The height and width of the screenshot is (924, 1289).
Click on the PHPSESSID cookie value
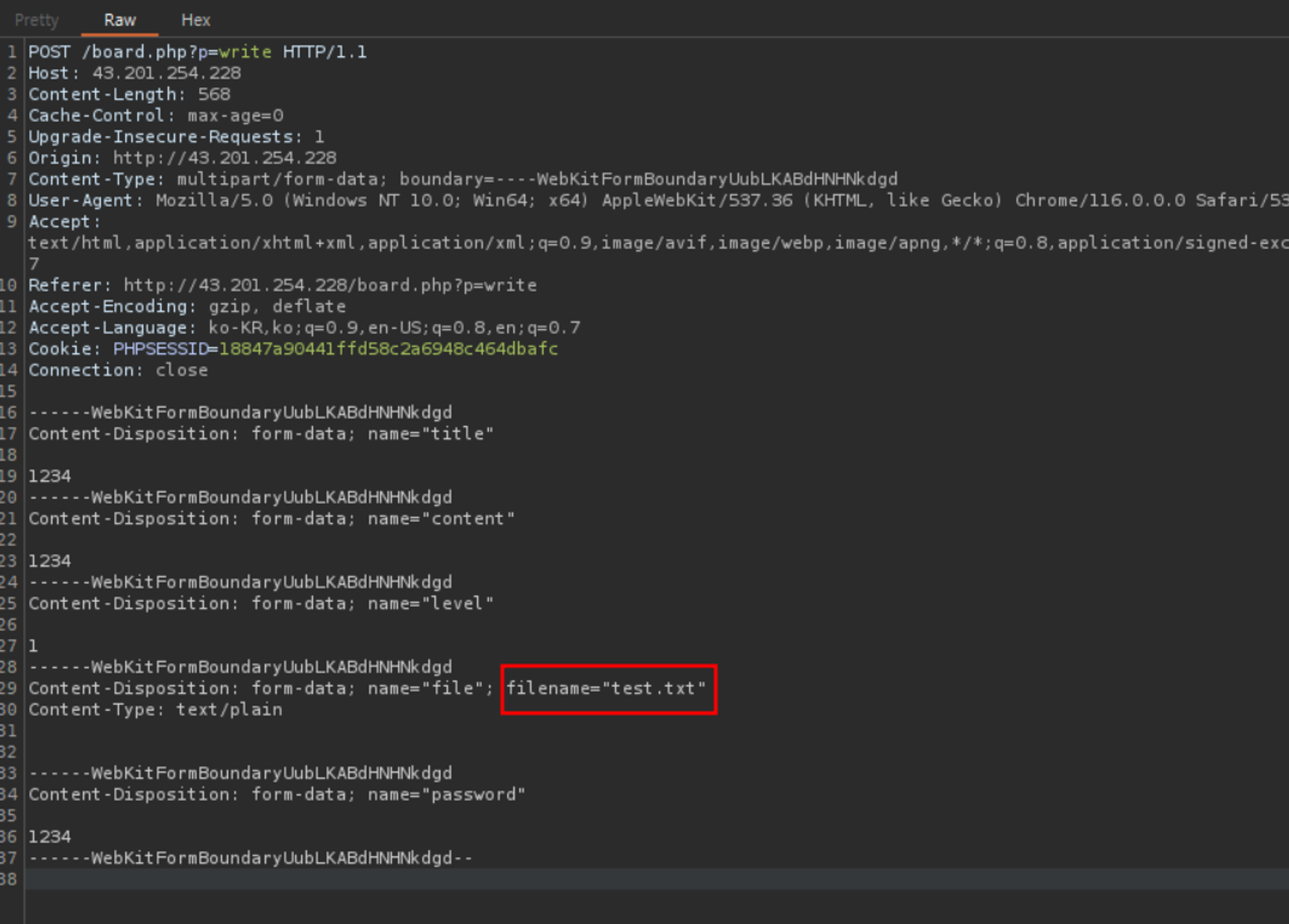388,349
